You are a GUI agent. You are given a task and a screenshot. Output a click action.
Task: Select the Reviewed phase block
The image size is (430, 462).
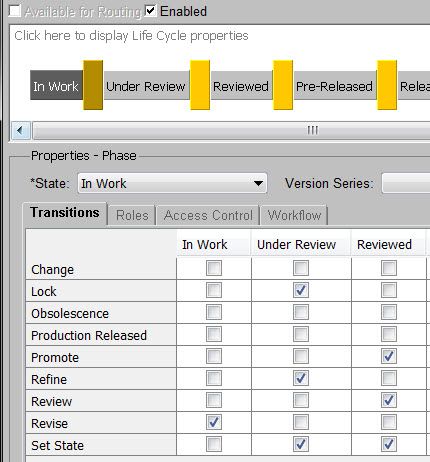click(x=241, y=85)
